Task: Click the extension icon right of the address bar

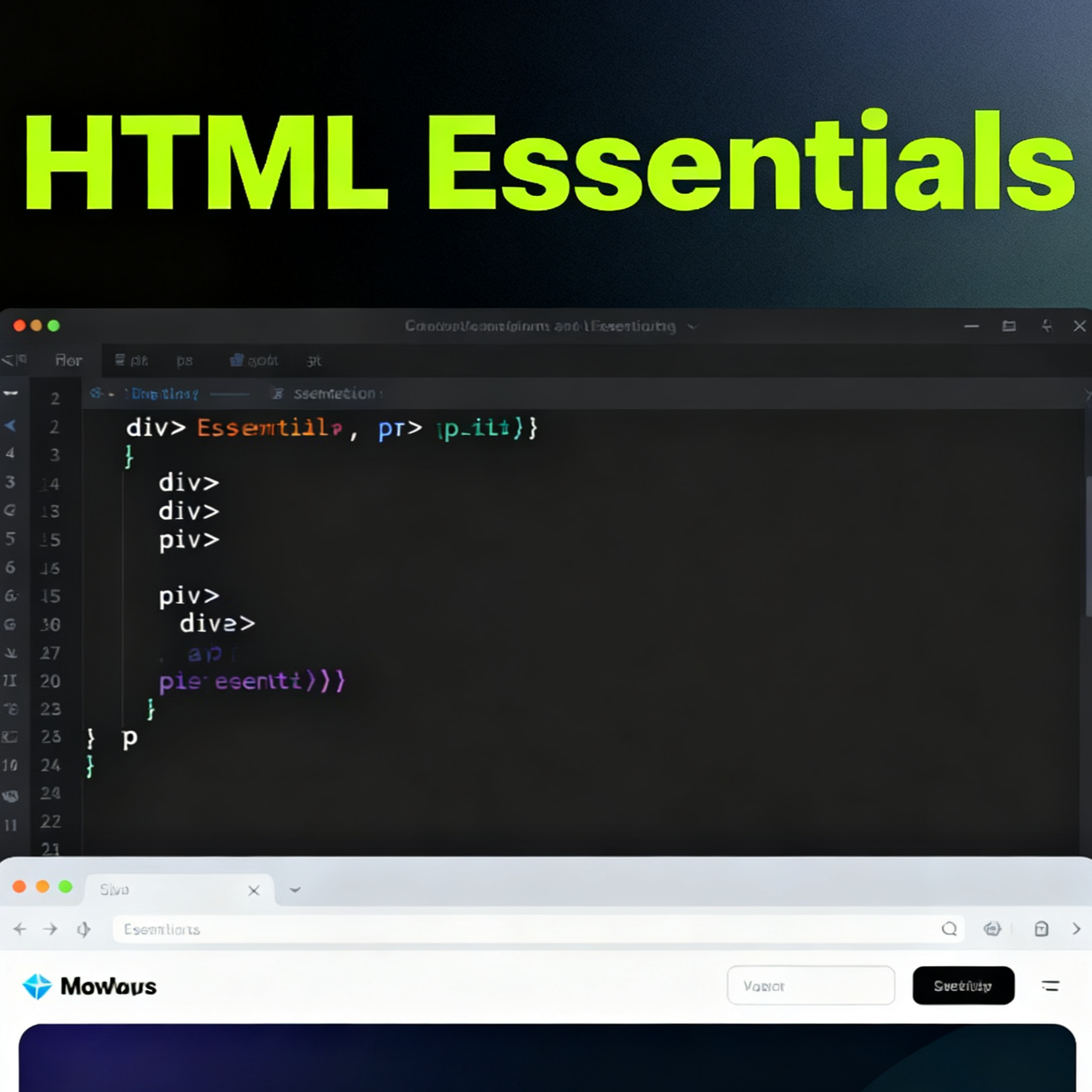Action: coord(992,929)
